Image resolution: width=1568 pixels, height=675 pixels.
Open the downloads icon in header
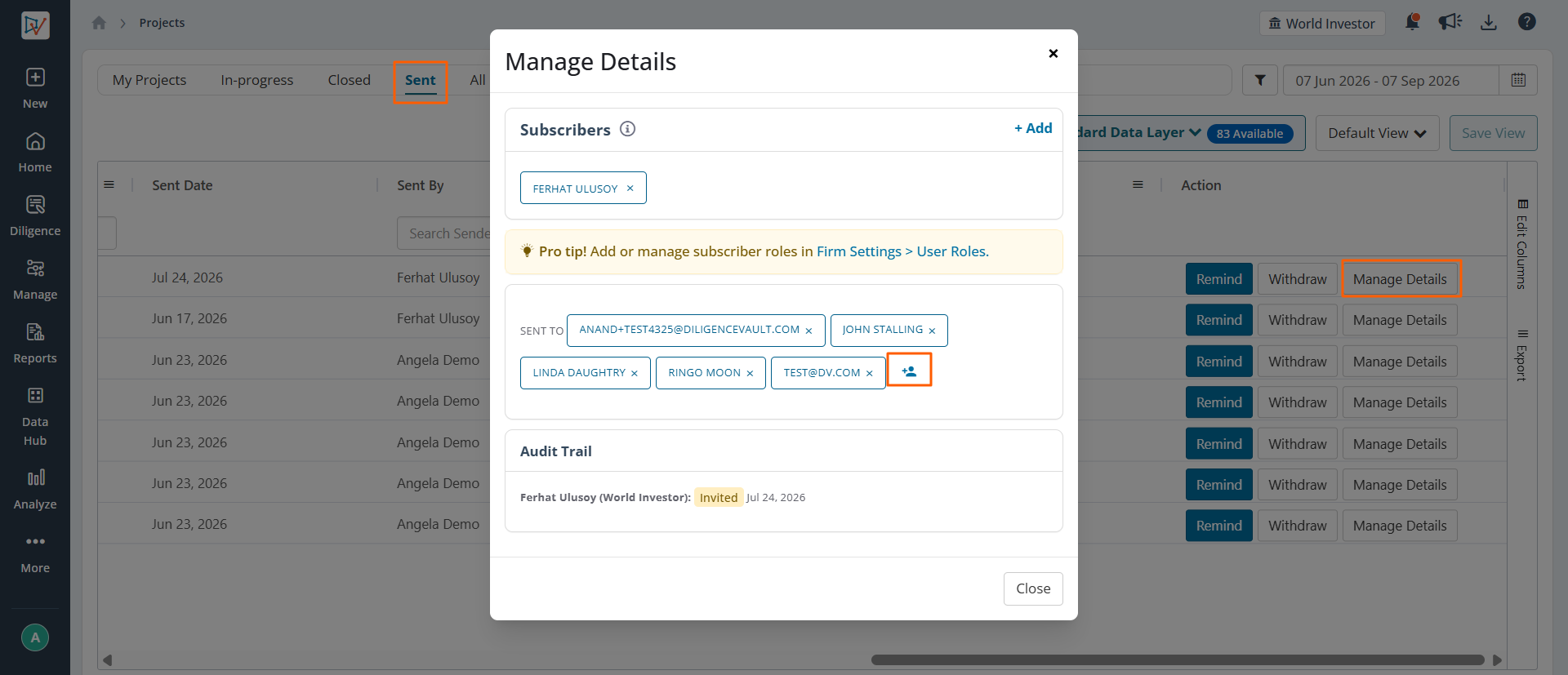pyautogui.click(x=1489, y=22)
